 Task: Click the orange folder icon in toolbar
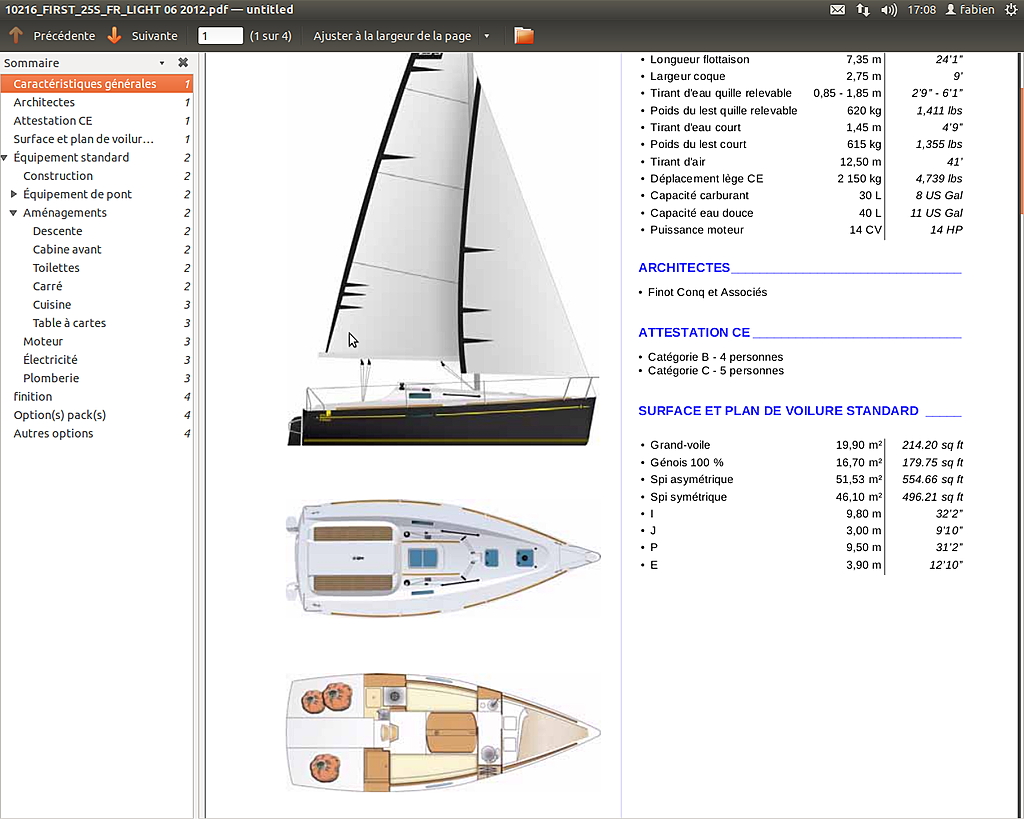pos(524,35)
